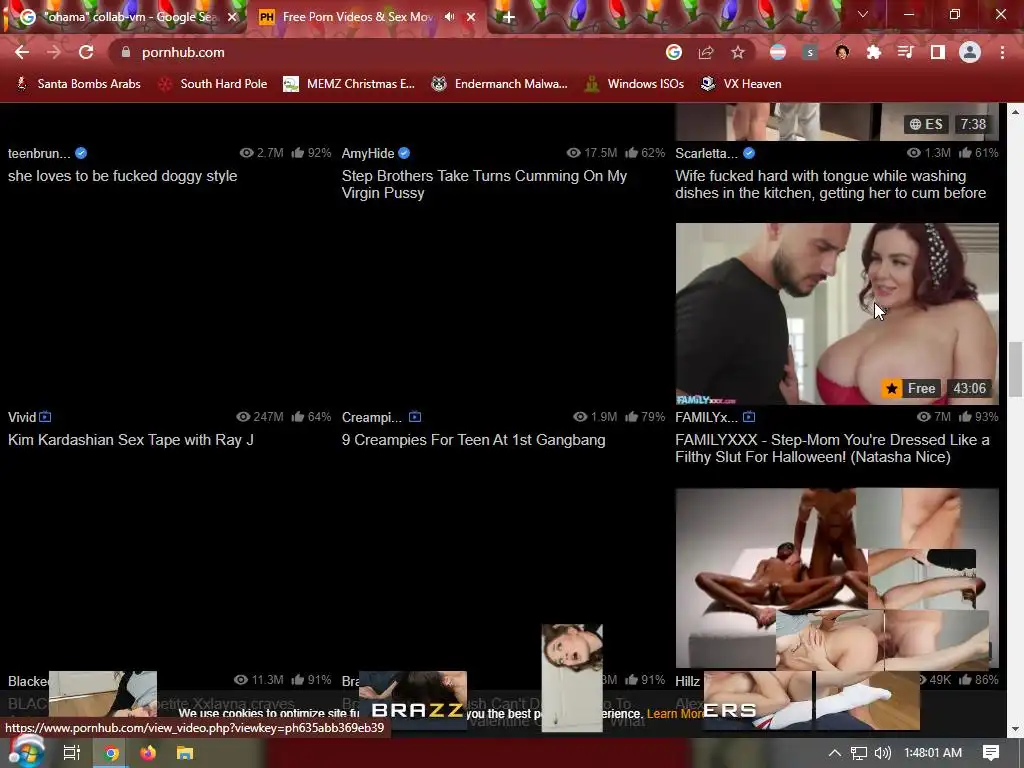
Task: Toggle the browser side panel
Action: (938, 52)
